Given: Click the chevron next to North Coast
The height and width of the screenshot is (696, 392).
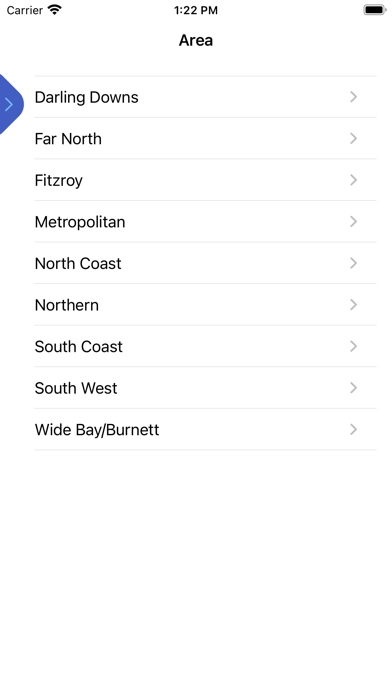Looking at the screenshot, I should tap(353, 263).
